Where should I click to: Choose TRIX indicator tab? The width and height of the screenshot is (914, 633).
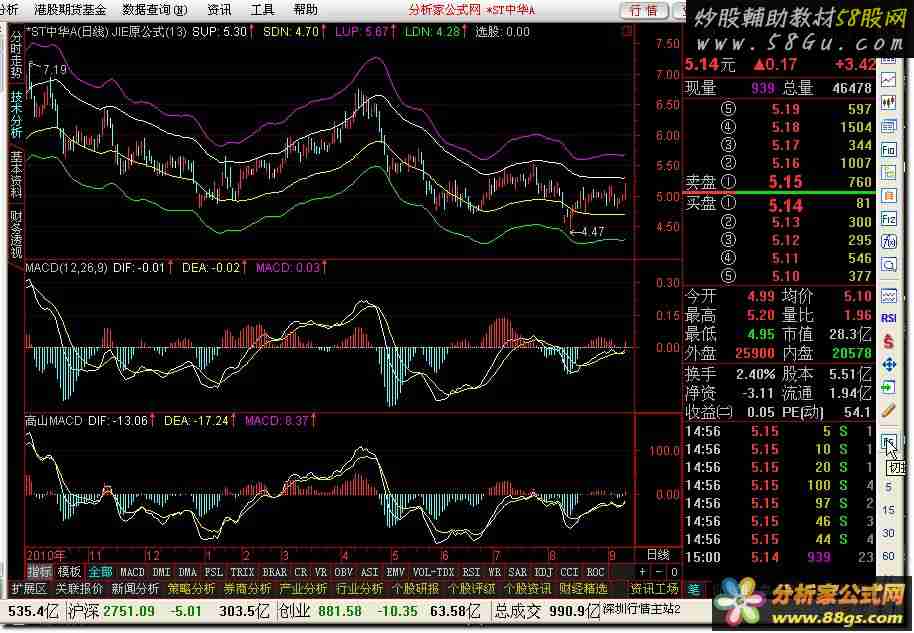click(242, 572)
